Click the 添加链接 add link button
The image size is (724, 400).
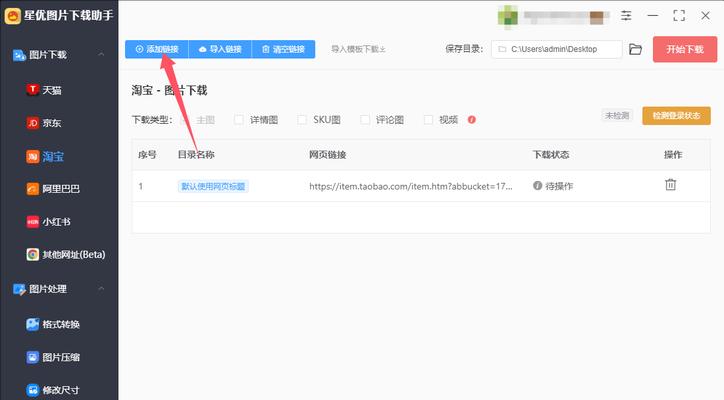(157, 49)
